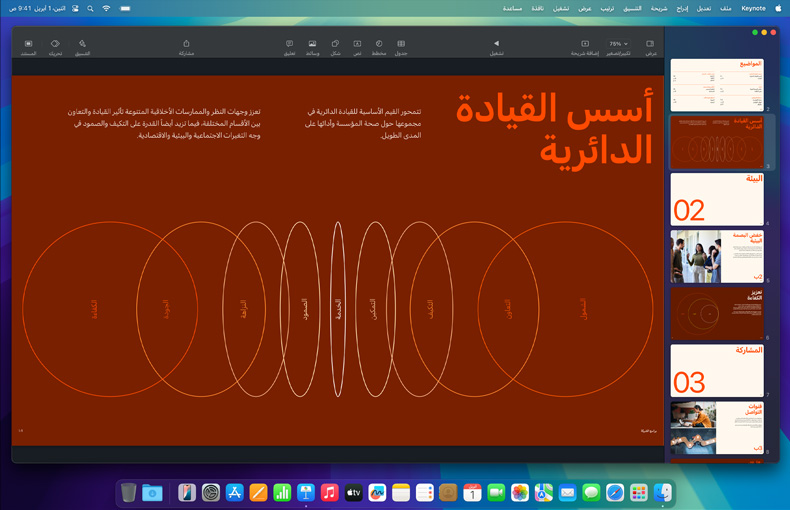This screenshot has width=790, height=510.
Task: Play the slideshow with تشغيل button
Action: [496, 46]
